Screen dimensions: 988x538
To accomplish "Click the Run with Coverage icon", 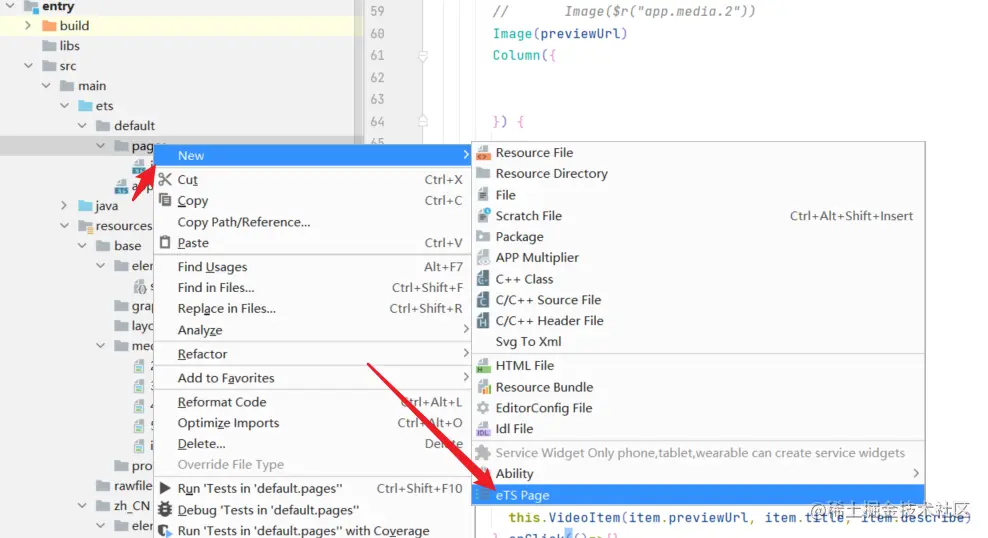I will (x=165, y=530).
